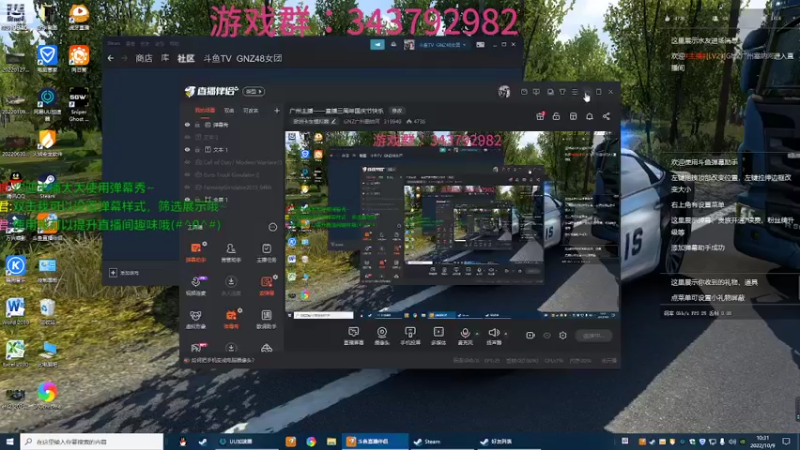Open the 商店 tab in Steam

[x=144, y=58]
